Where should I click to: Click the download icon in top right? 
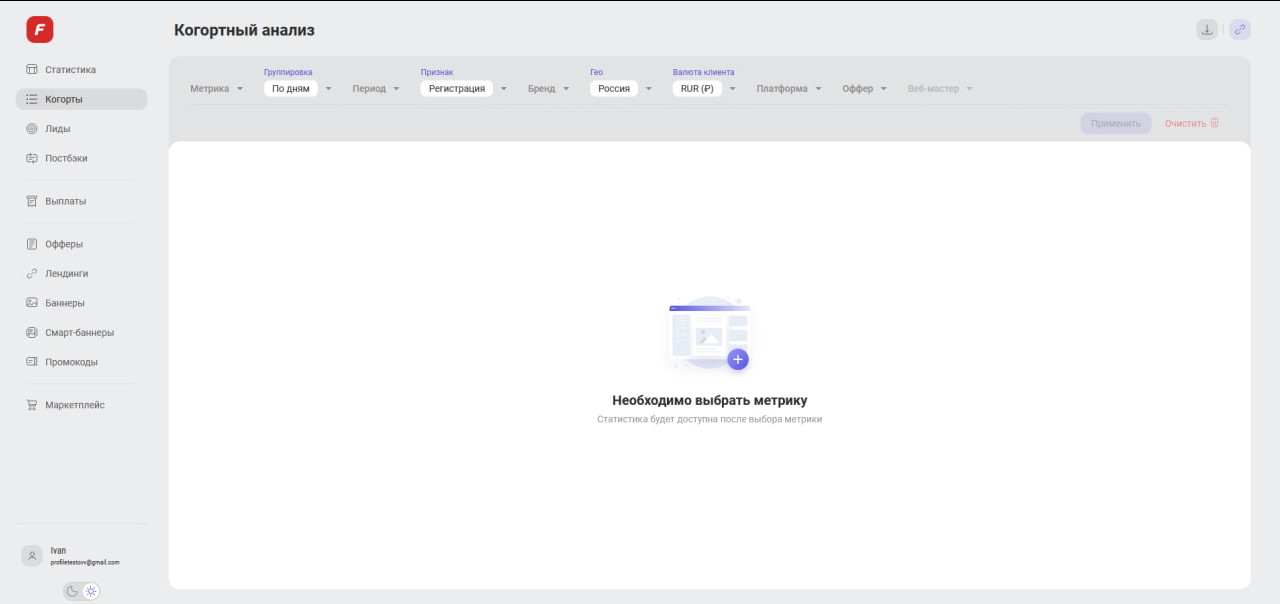[x=1207, y=30]
